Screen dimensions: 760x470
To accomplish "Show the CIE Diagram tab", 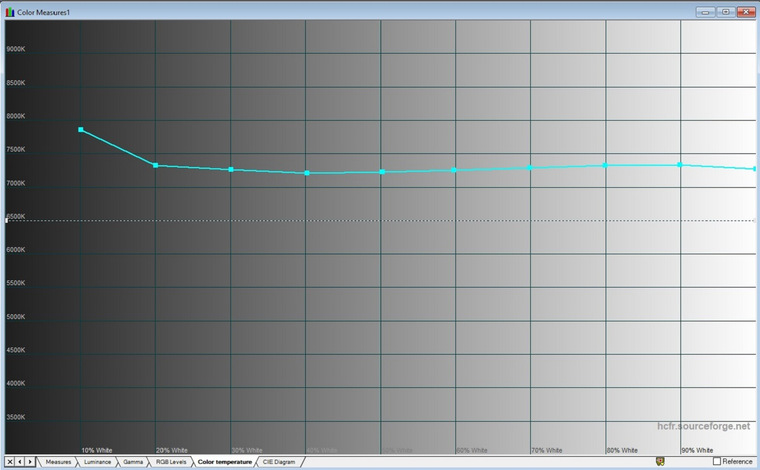I will pos(279,462).
